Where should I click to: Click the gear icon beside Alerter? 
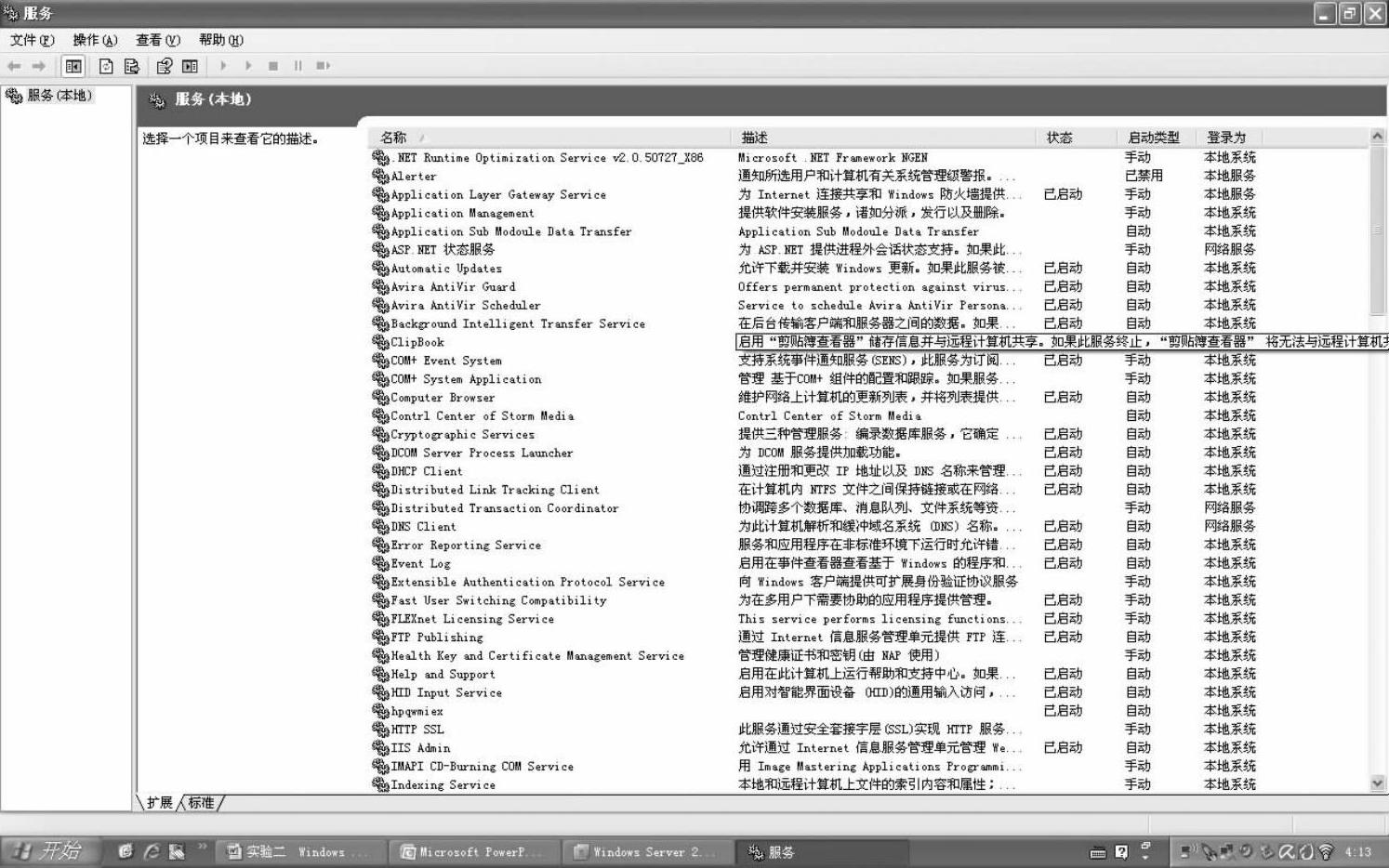point(380,176)
